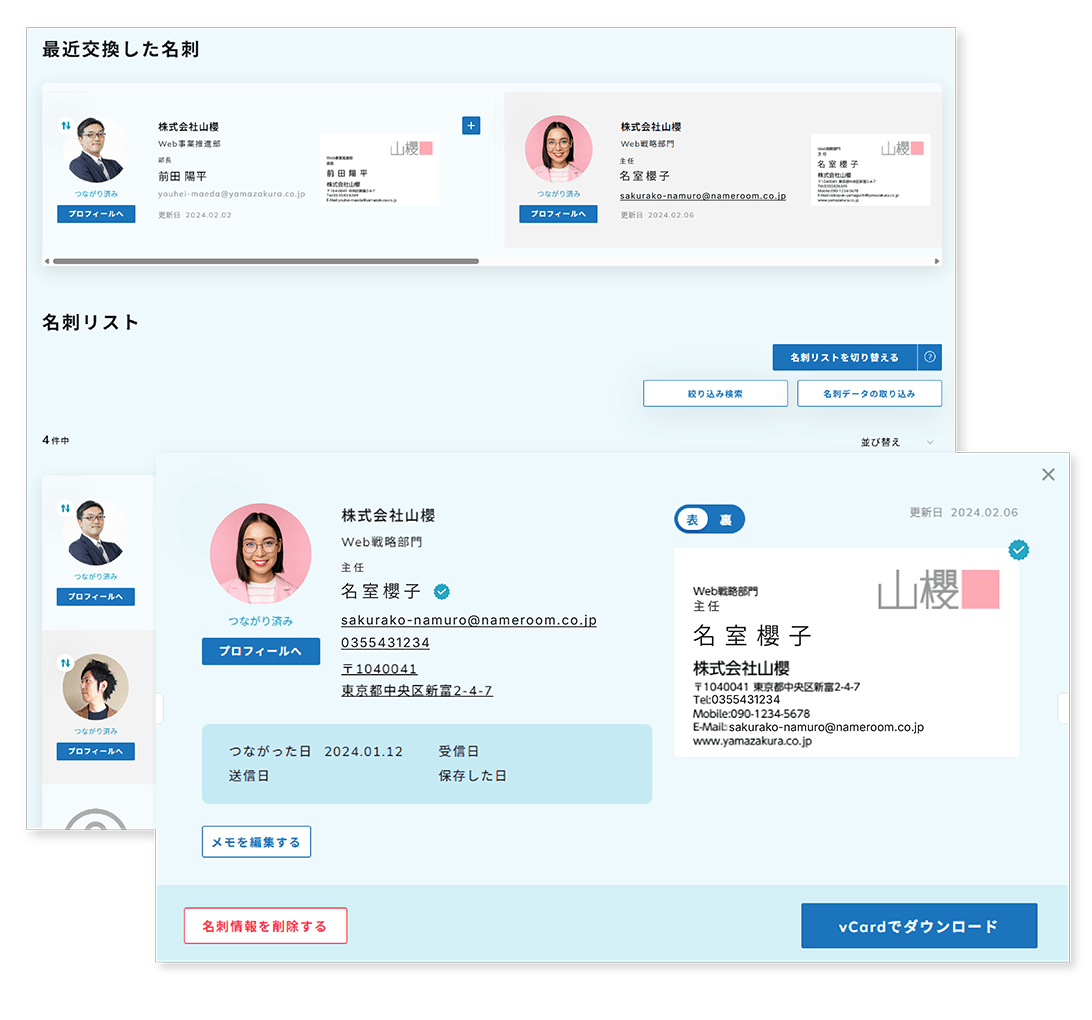Click 名室櫻子's round profile photo
Viewport: 1092px width, 1020px height.
tap(261, 554)
